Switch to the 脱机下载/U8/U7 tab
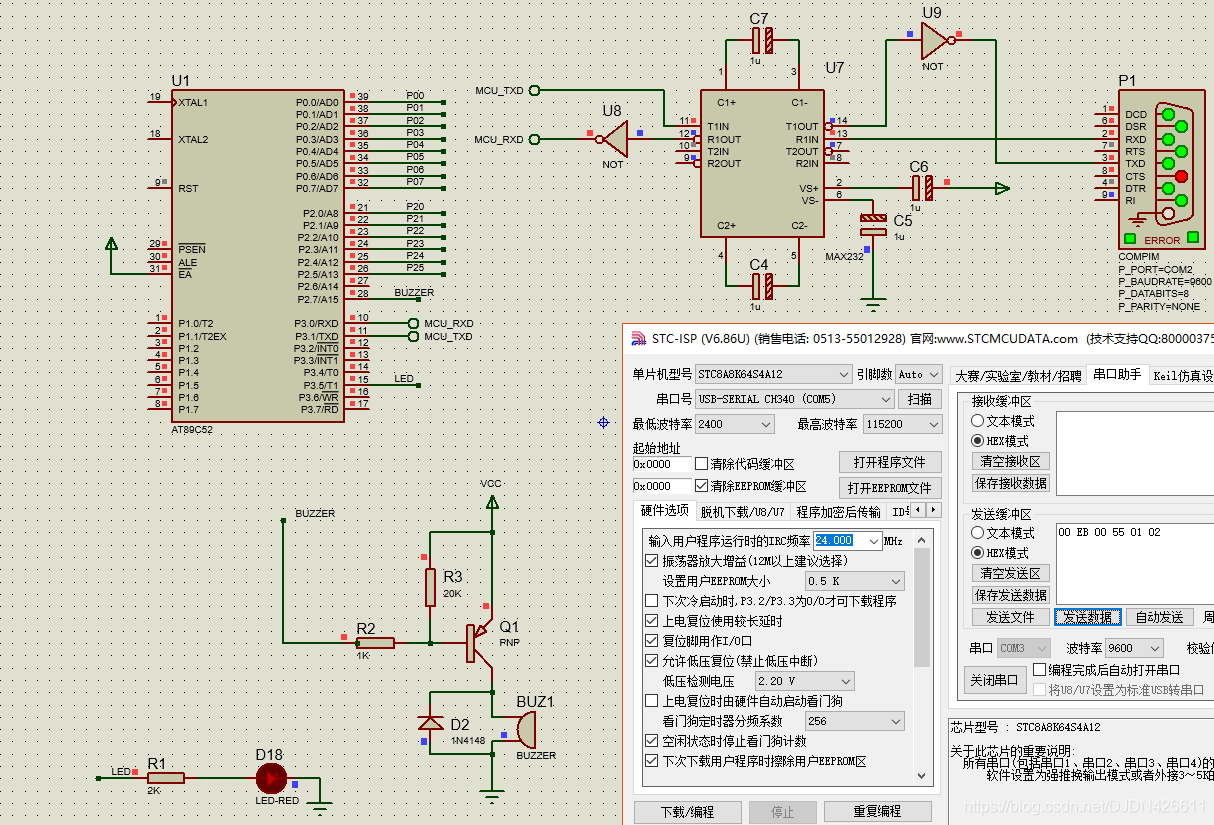This screenshot has width=1214, height=825. point(742,512)
